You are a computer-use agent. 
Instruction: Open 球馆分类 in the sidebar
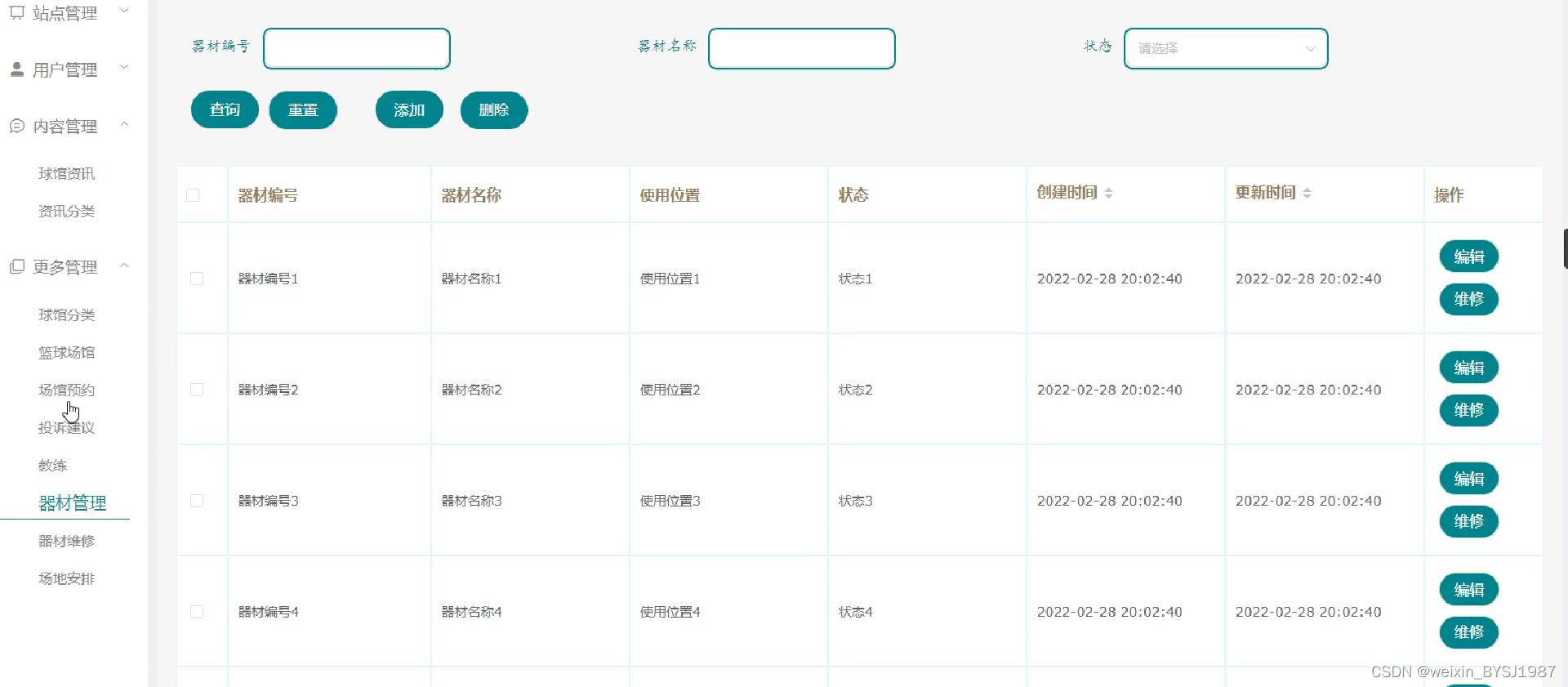pyautogui.click(x=66, y=315)
